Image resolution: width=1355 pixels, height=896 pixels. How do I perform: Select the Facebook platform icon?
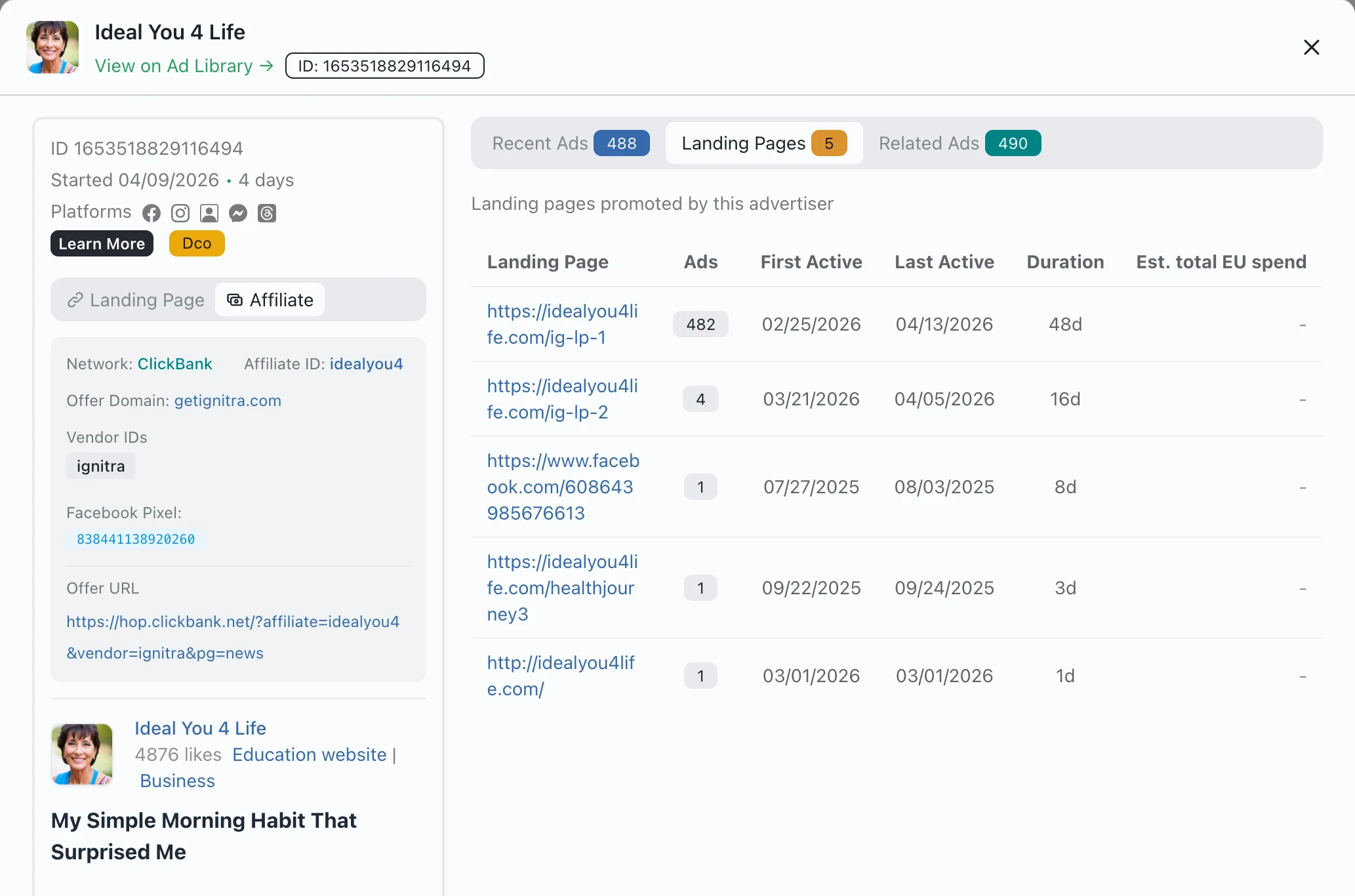tap(151, 213)
